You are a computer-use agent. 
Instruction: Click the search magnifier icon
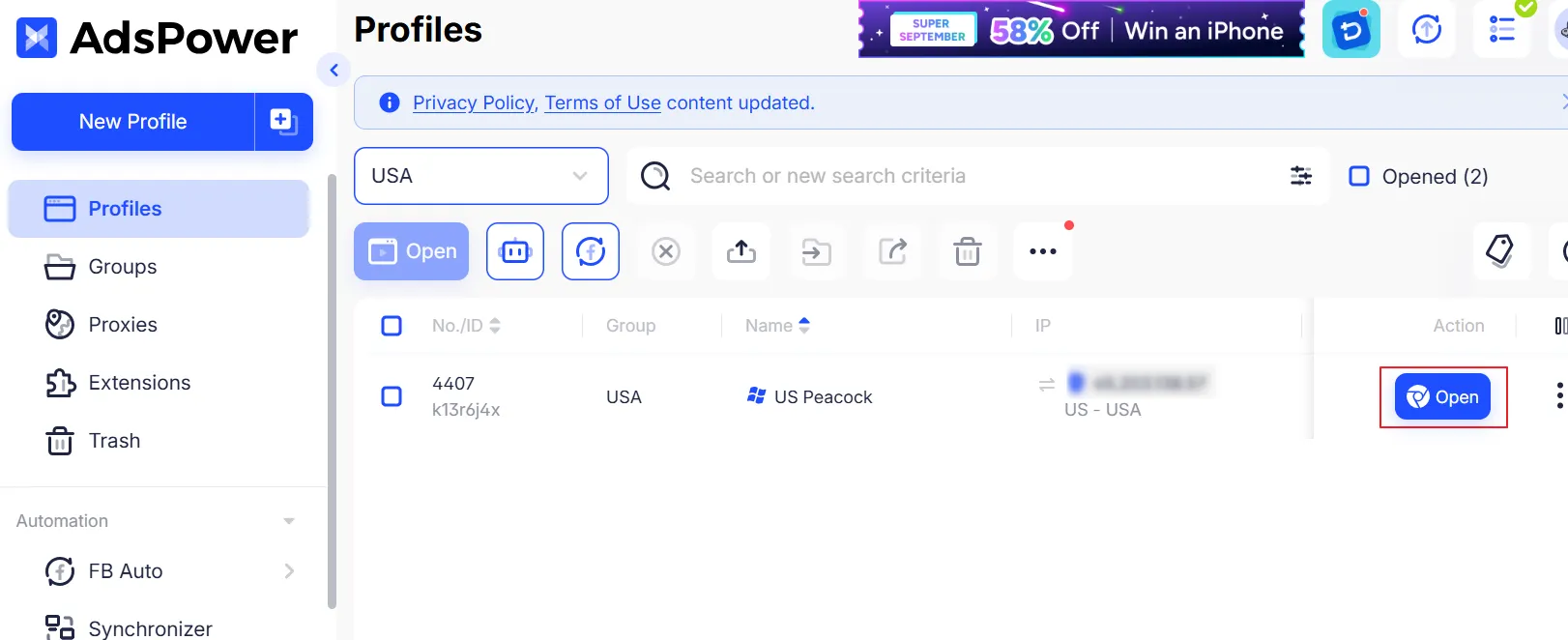coord(655,176)
